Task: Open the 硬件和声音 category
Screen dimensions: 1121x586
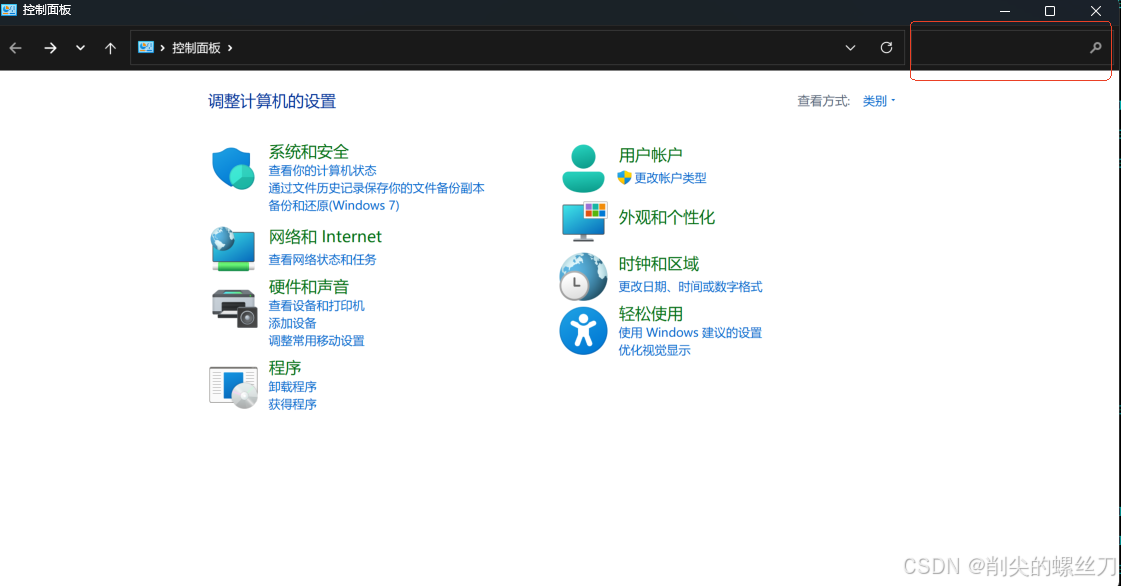Action: [x=309, y=287]
